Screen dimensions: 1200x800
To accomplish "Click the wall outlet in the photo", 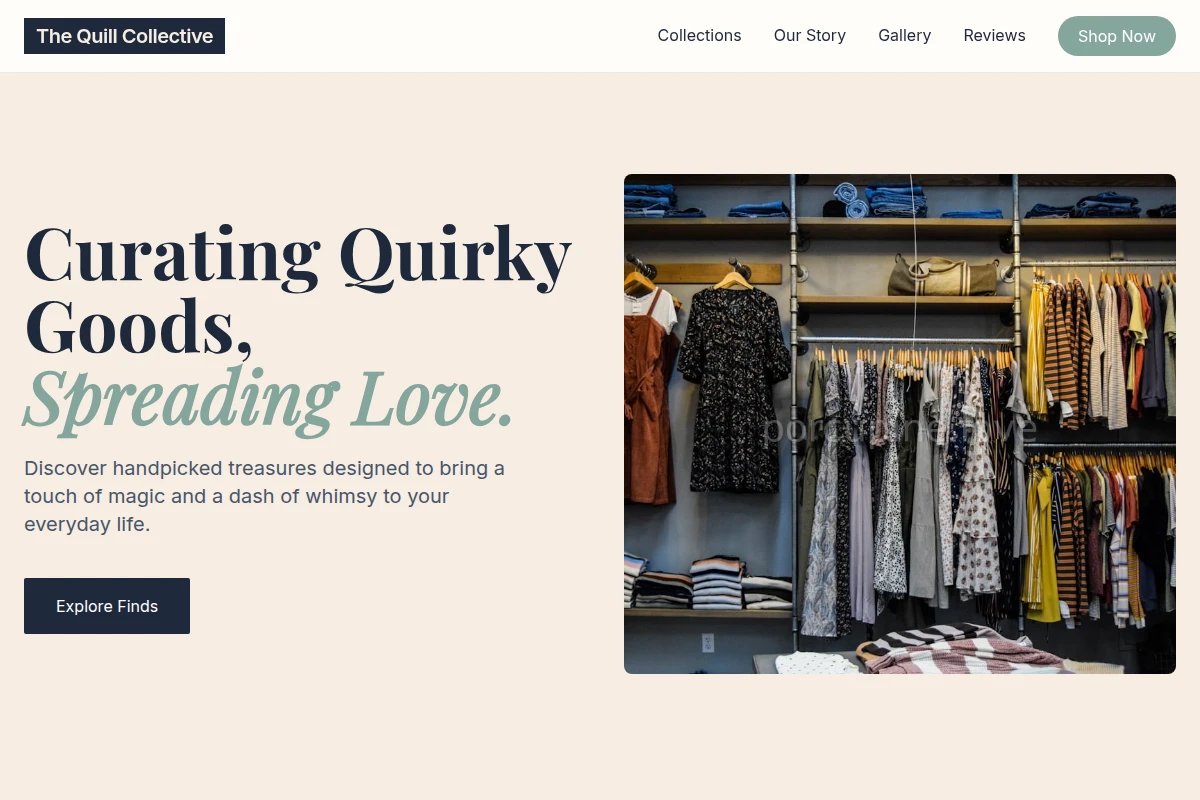I will tap(708, 643).
